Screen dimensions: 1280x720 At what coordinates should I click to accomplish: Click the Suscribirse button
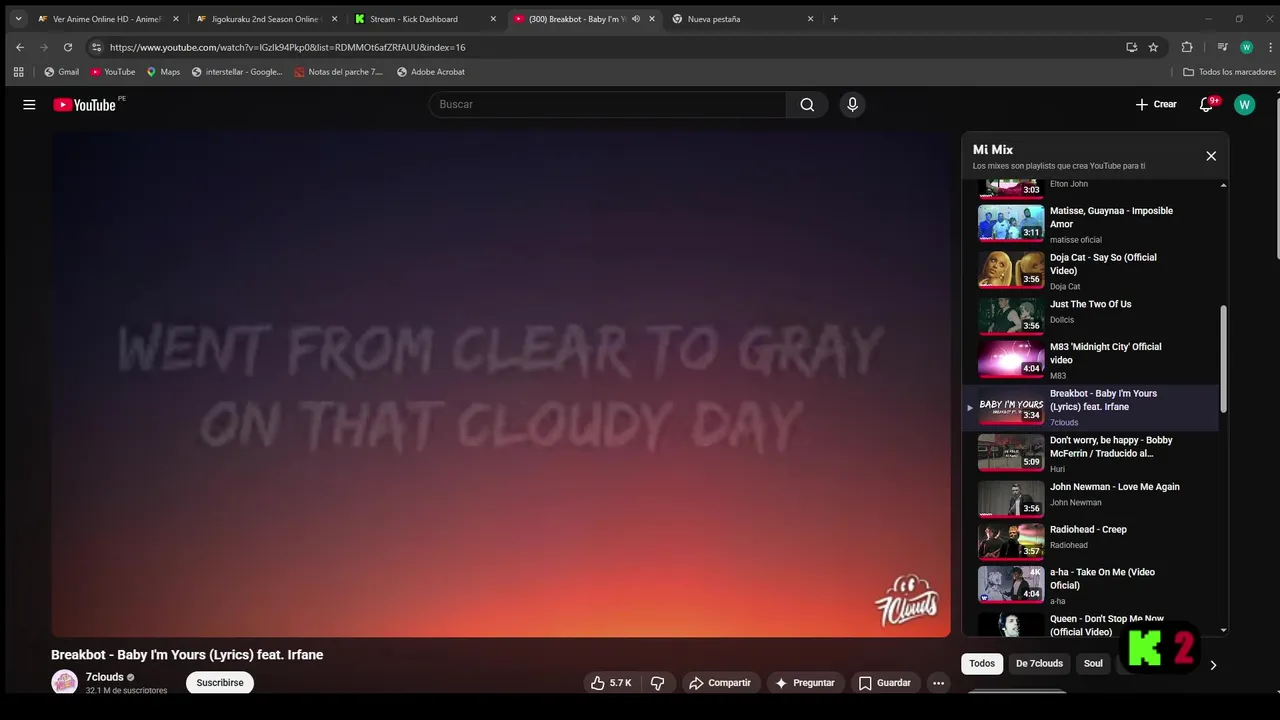[x=220, y=683]
